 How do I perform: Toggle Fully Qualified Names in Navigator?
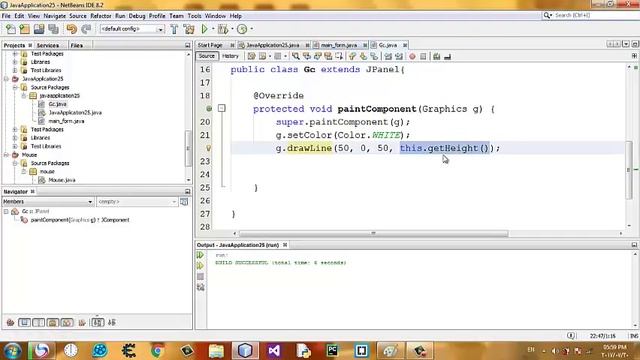click(x=82, y=322)
